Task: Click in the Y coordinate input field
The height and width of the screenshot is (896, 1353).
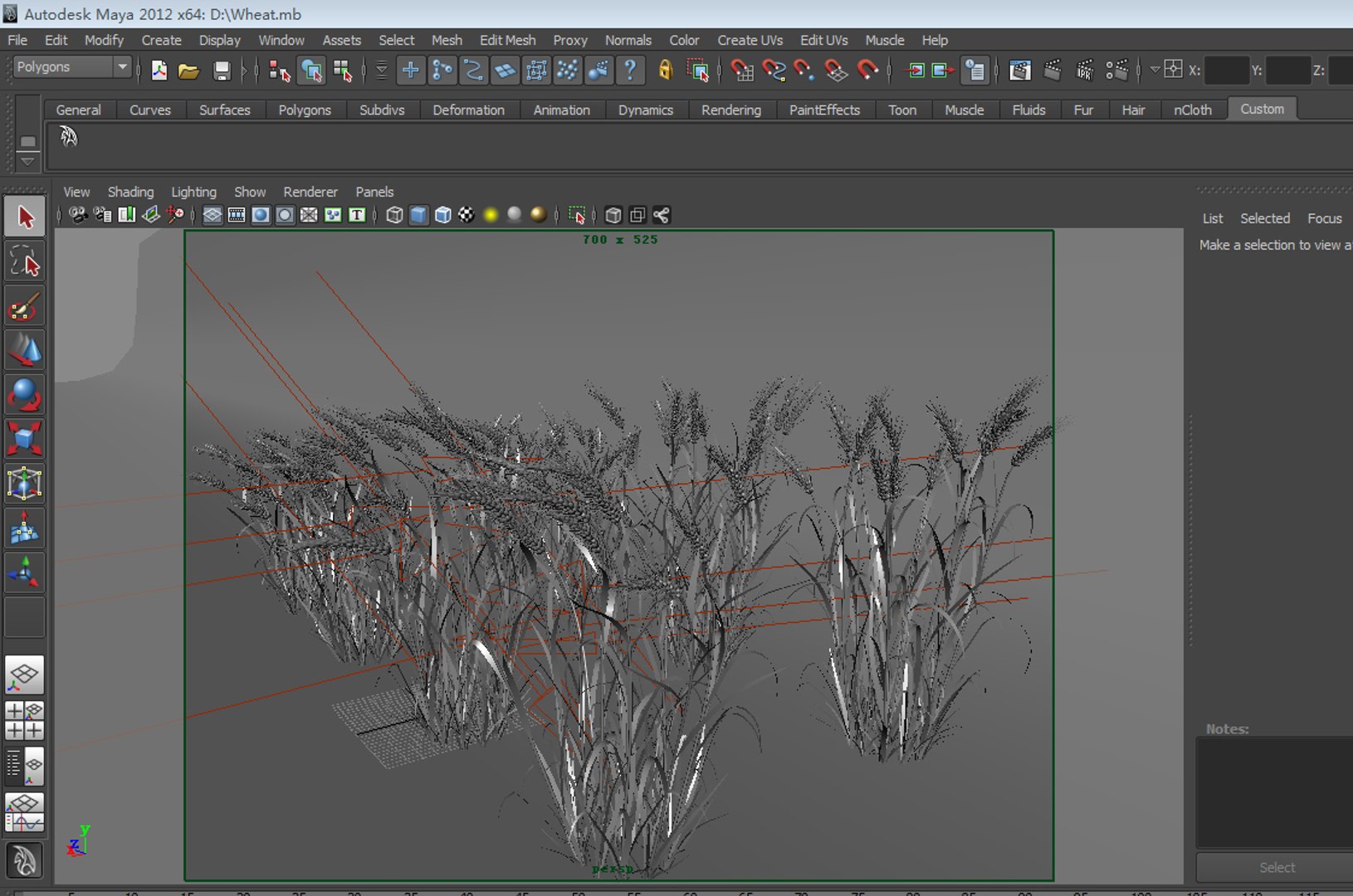Action: [1288, 71]
